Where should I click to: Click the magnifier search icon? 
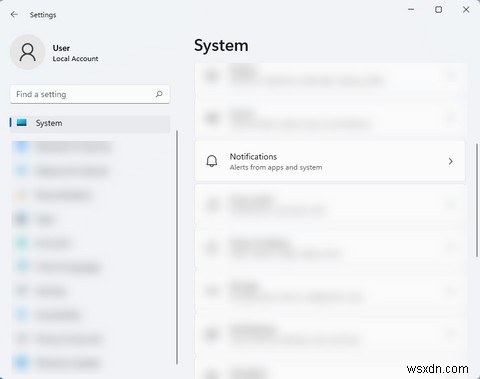(159, 94)
